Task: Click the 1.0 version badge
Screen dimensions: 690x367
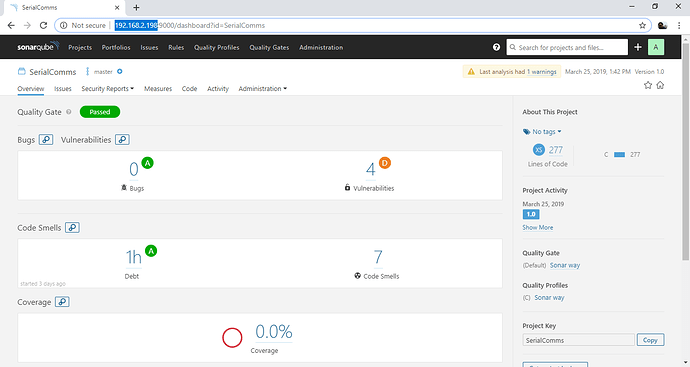Action: [531, 214]
